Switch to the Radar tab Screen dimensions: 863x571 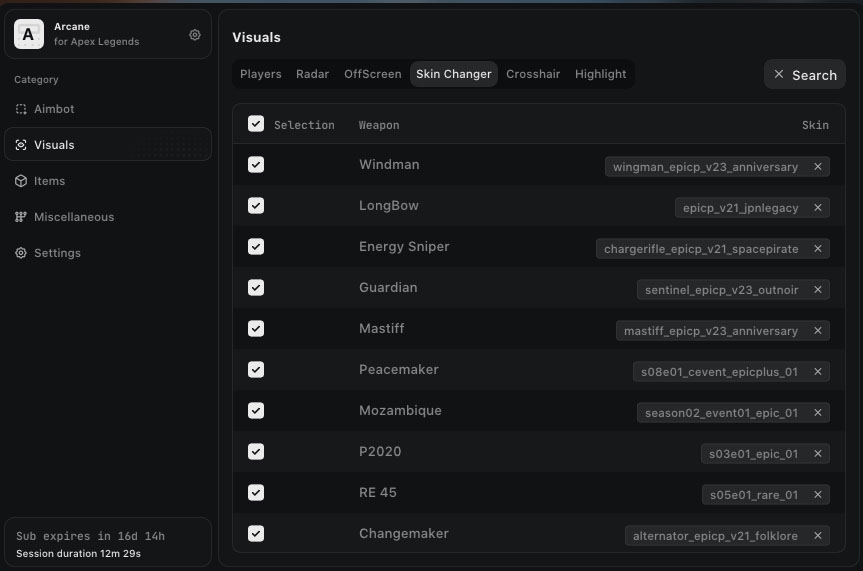pos(312,74)
